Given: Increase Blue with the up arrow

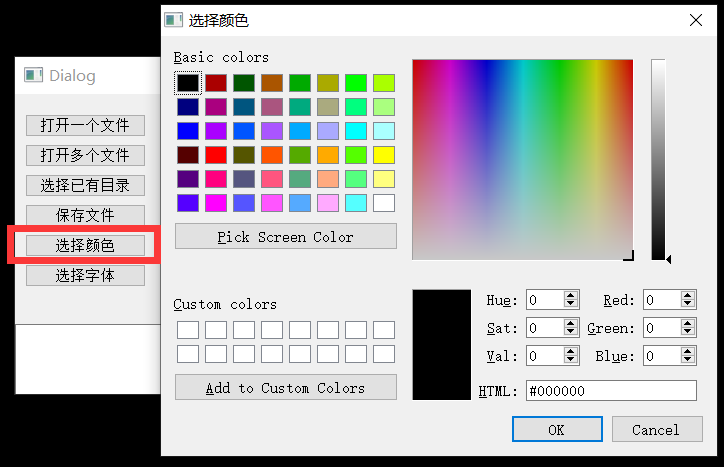Looking at the screenshot, I should coord(688,351).
